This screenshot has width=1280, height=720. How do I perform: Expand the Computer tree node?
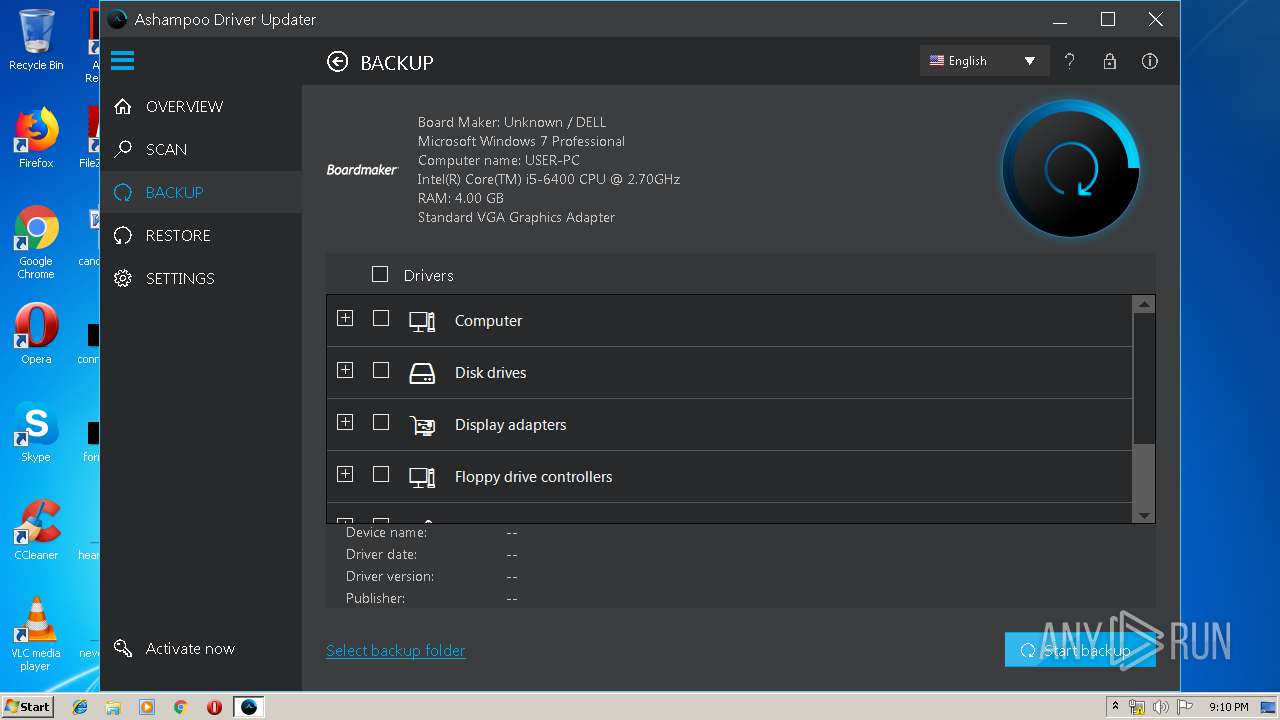[345, 318]
